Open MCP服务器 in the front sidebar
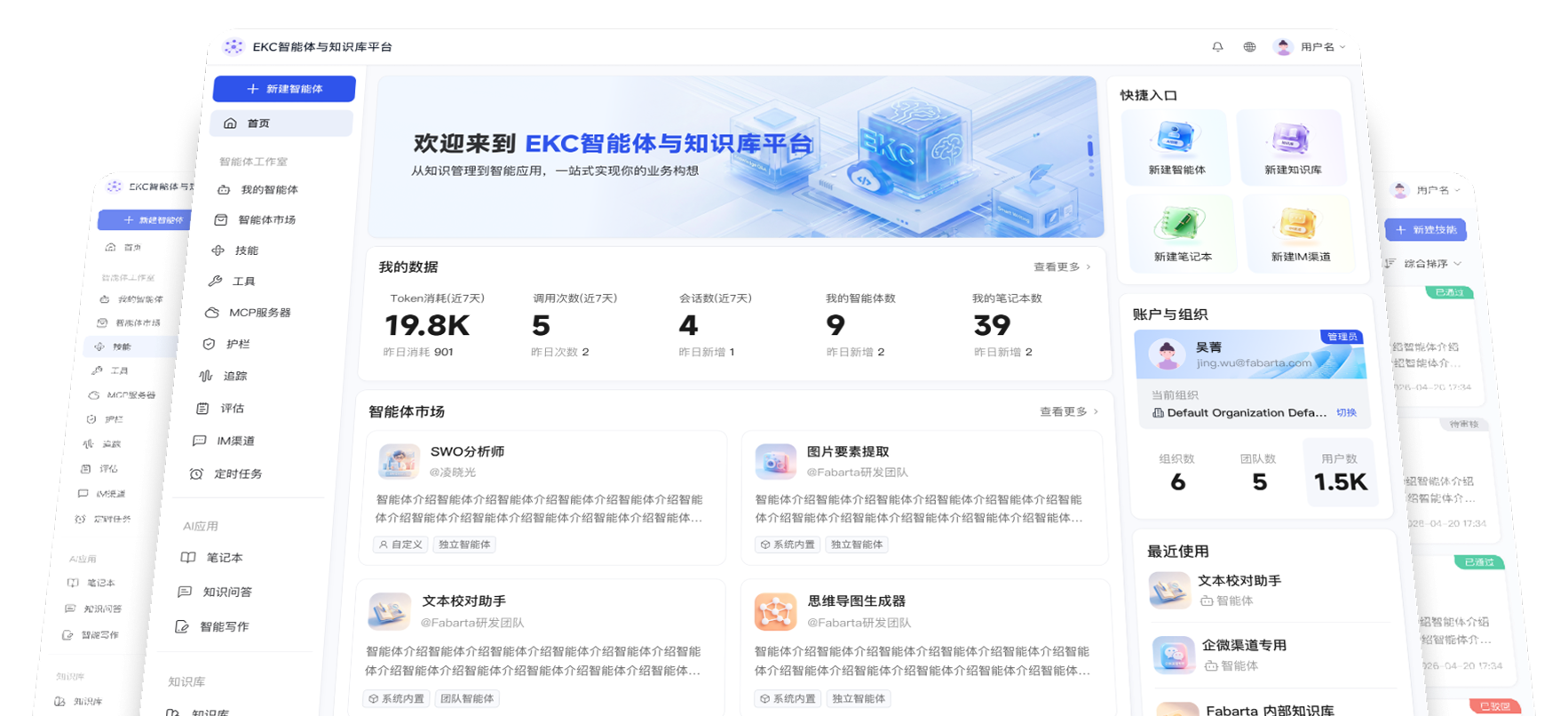 pyautogui.click(x=248, y=313)
